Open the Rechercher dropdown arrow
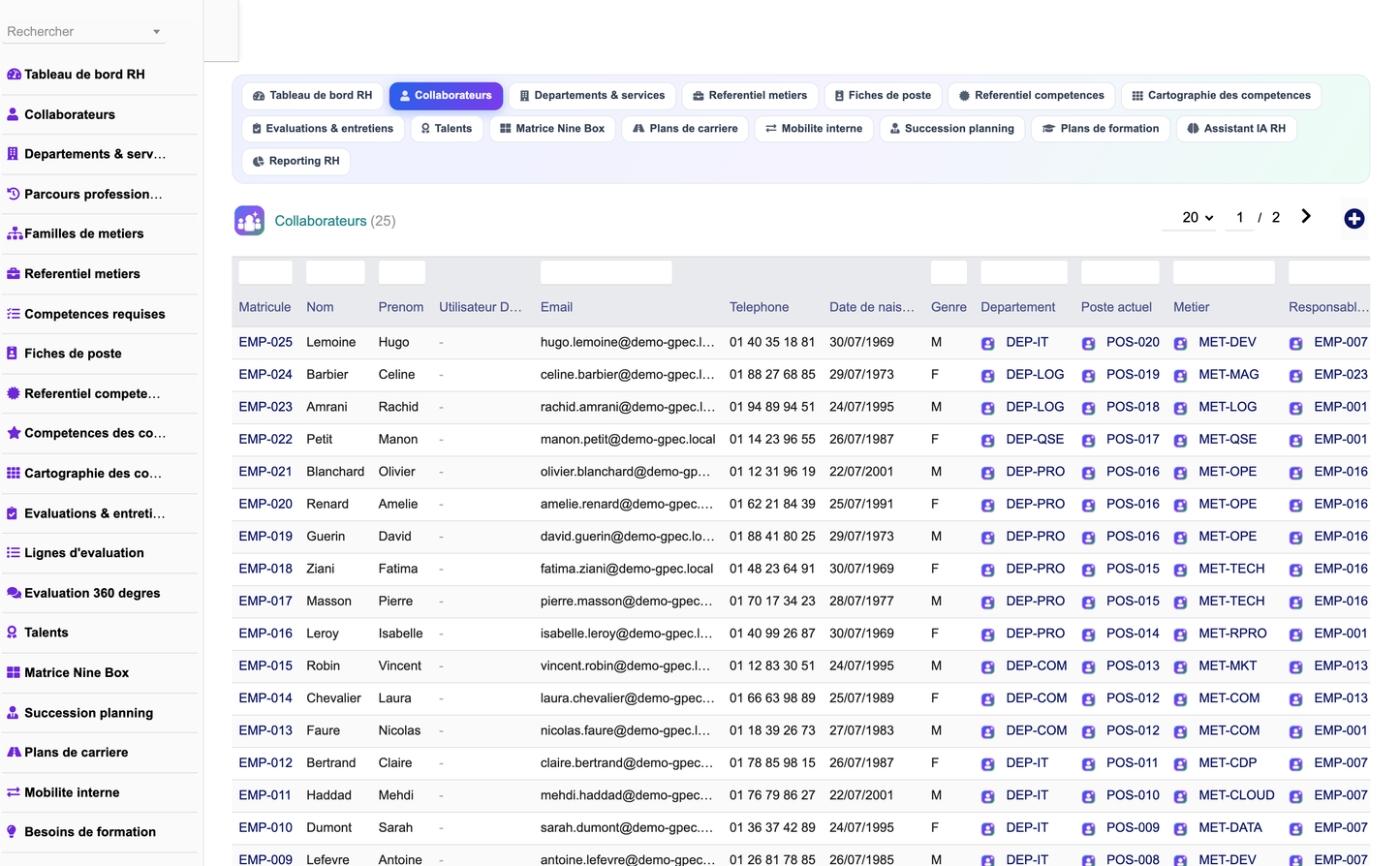This screenshot has width=1400, height=866. (157, 32)
